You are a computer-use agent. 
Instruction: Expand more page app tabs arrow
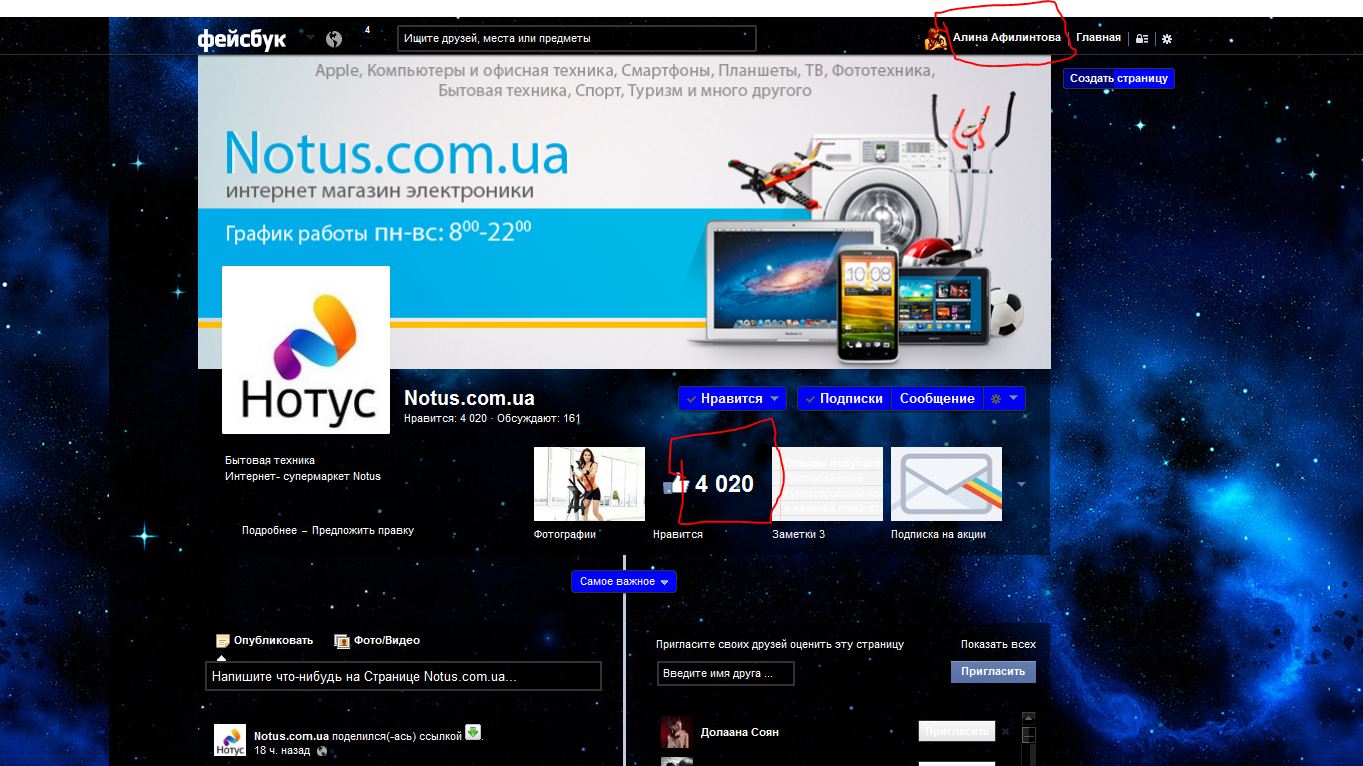pos(1021,485)
